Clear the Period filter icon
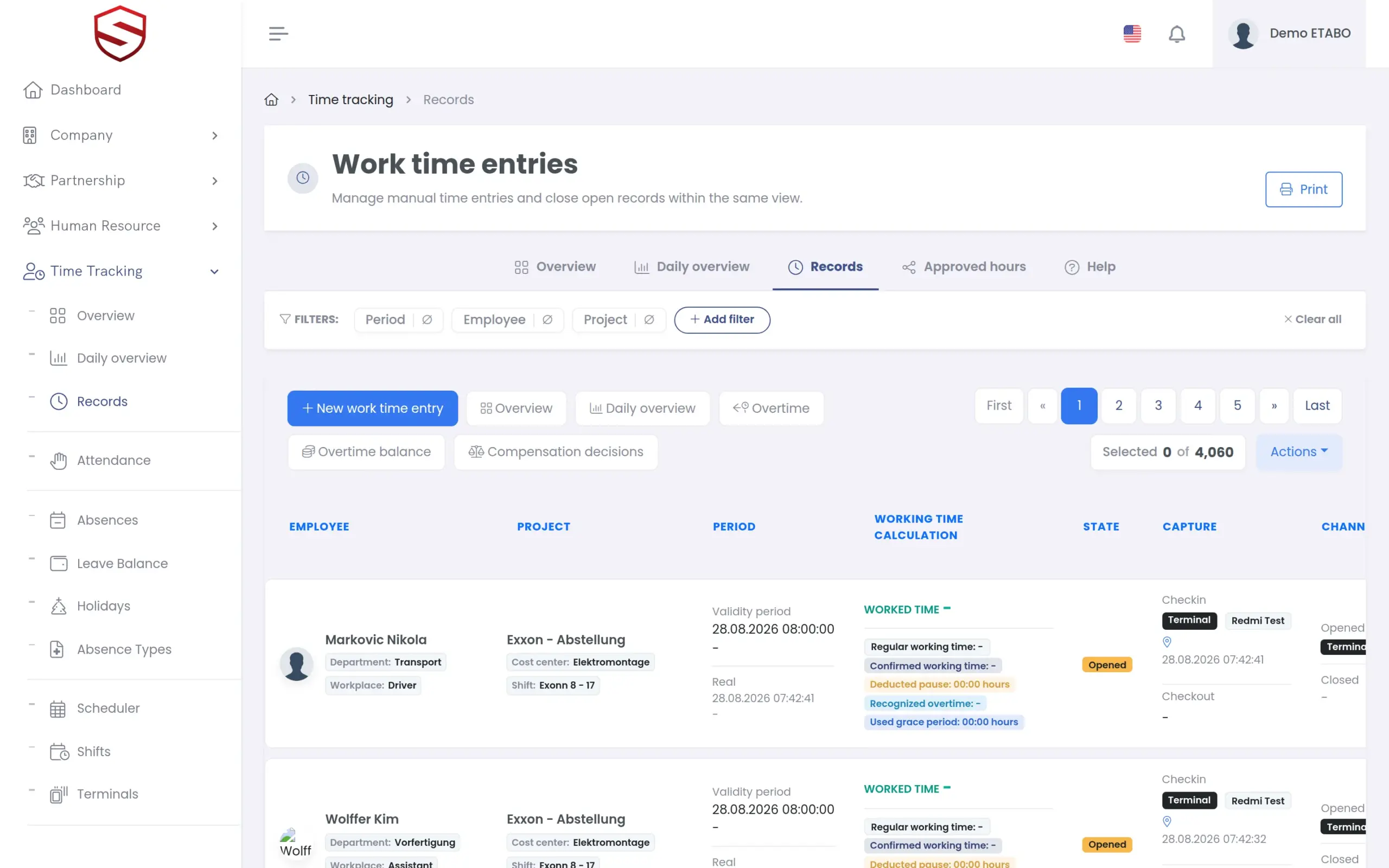The image size is (1389, 868). (x=427, y=319)
